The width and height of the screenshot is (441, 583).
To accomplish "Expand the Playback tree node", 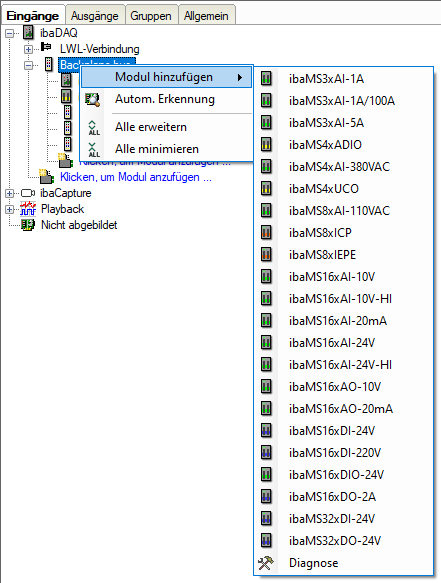I will point(9,209).
